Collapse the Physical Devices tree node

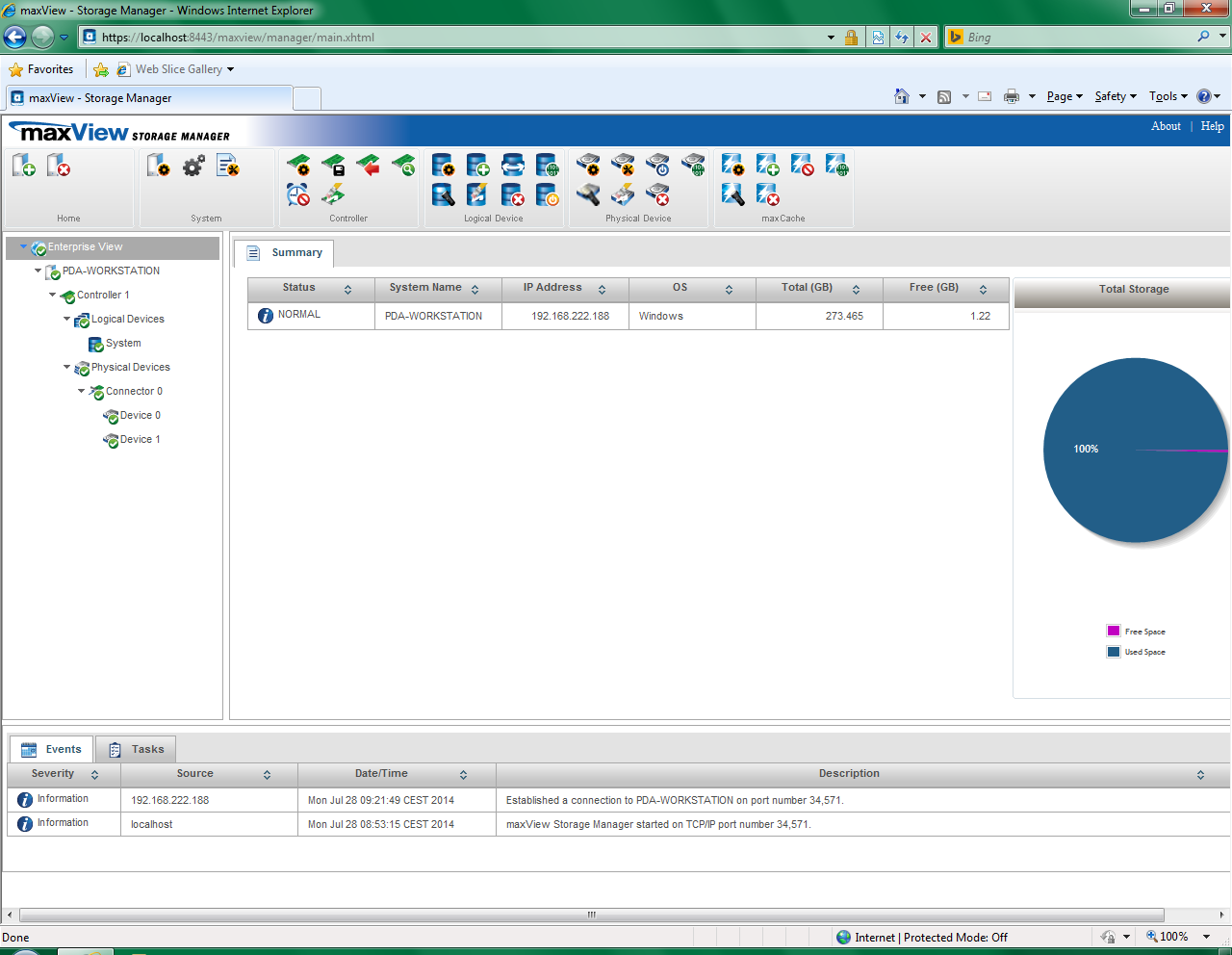[x=67, y=367]
